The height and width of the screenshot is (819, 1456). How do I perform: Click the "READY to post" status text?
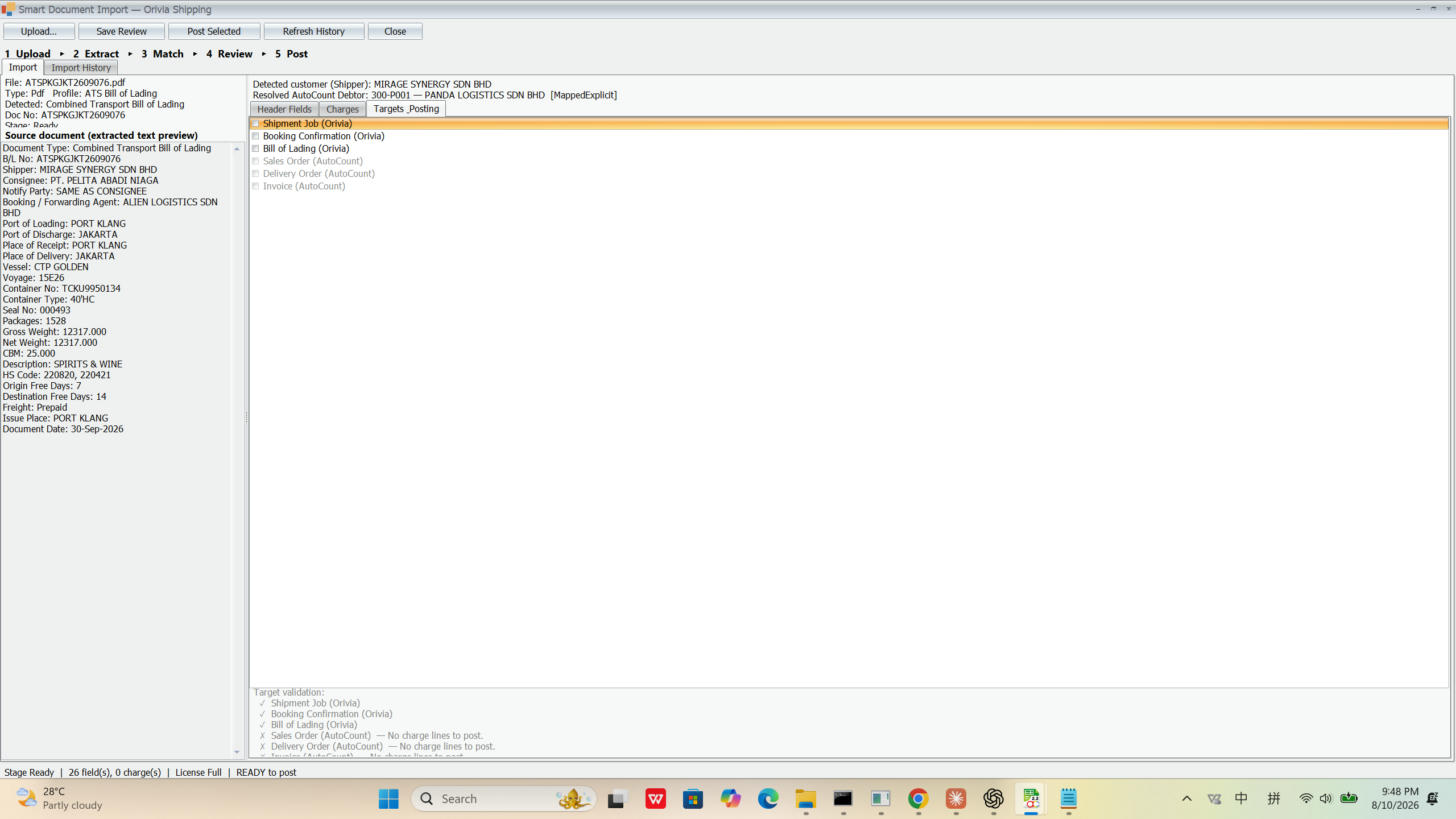click(x=266, y=772)
